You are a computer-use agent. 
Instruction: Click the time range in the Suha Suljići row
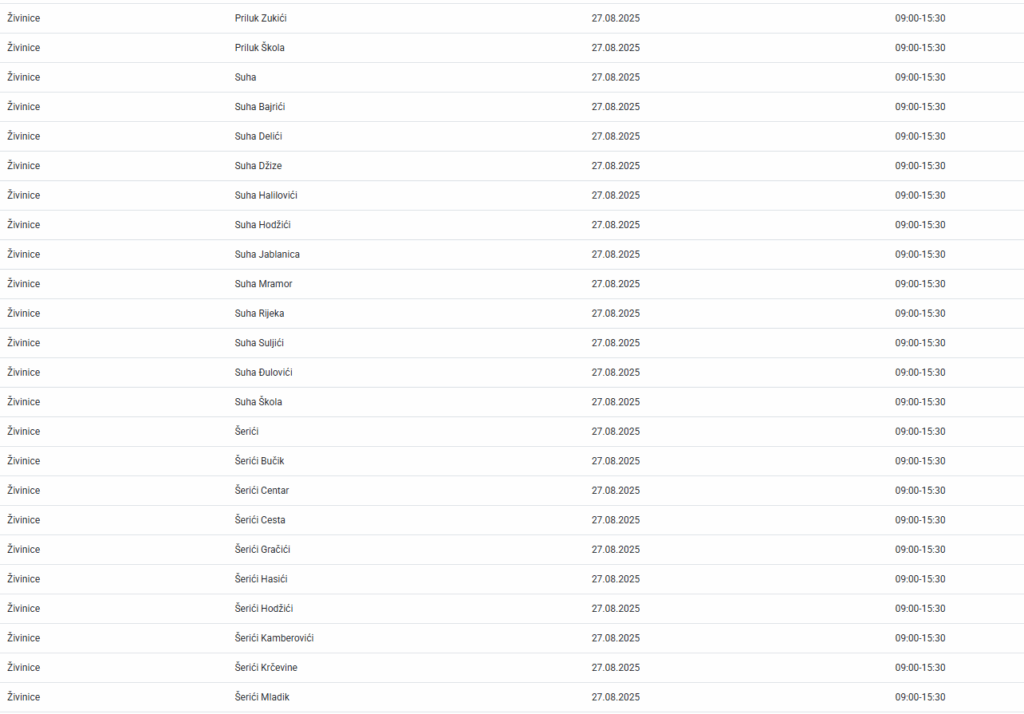point(919,343)
